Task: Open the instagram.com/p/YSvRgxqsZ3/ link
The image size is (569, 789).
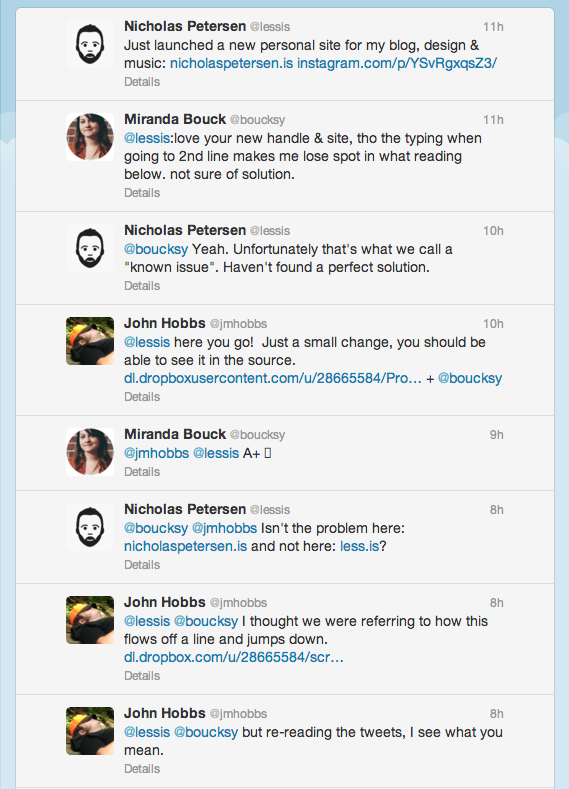Action: click(397, 63)
